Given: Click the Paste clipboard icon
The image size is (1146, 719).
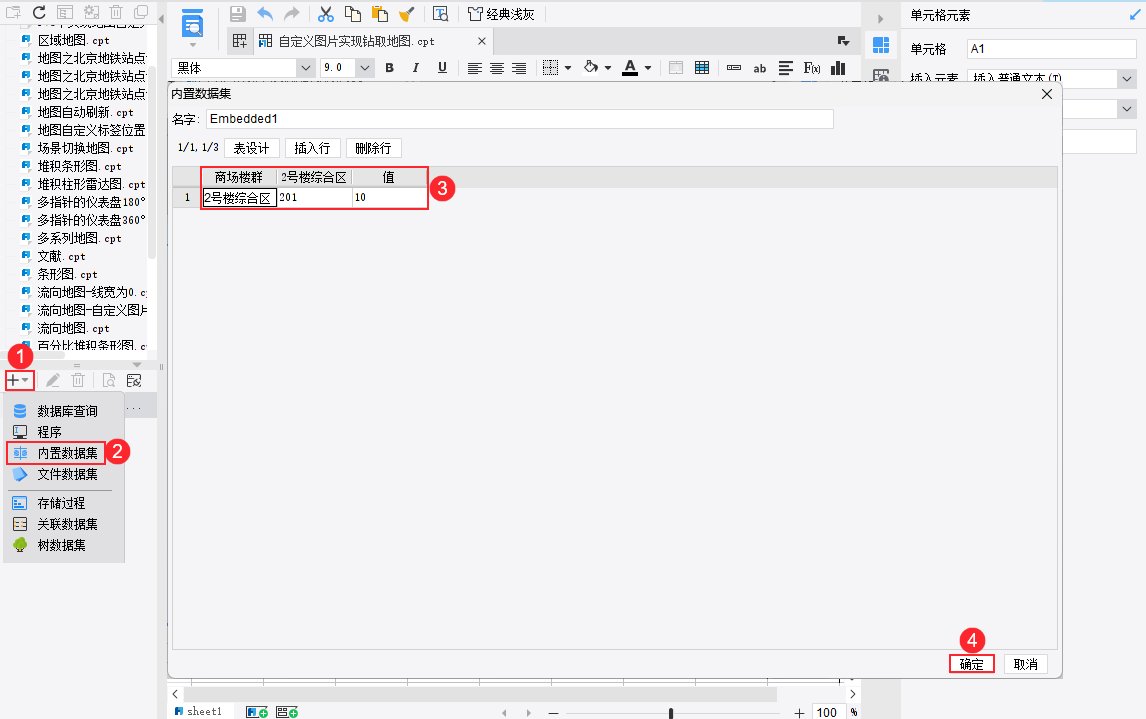Looking at the screenshot, I should 380,14.
